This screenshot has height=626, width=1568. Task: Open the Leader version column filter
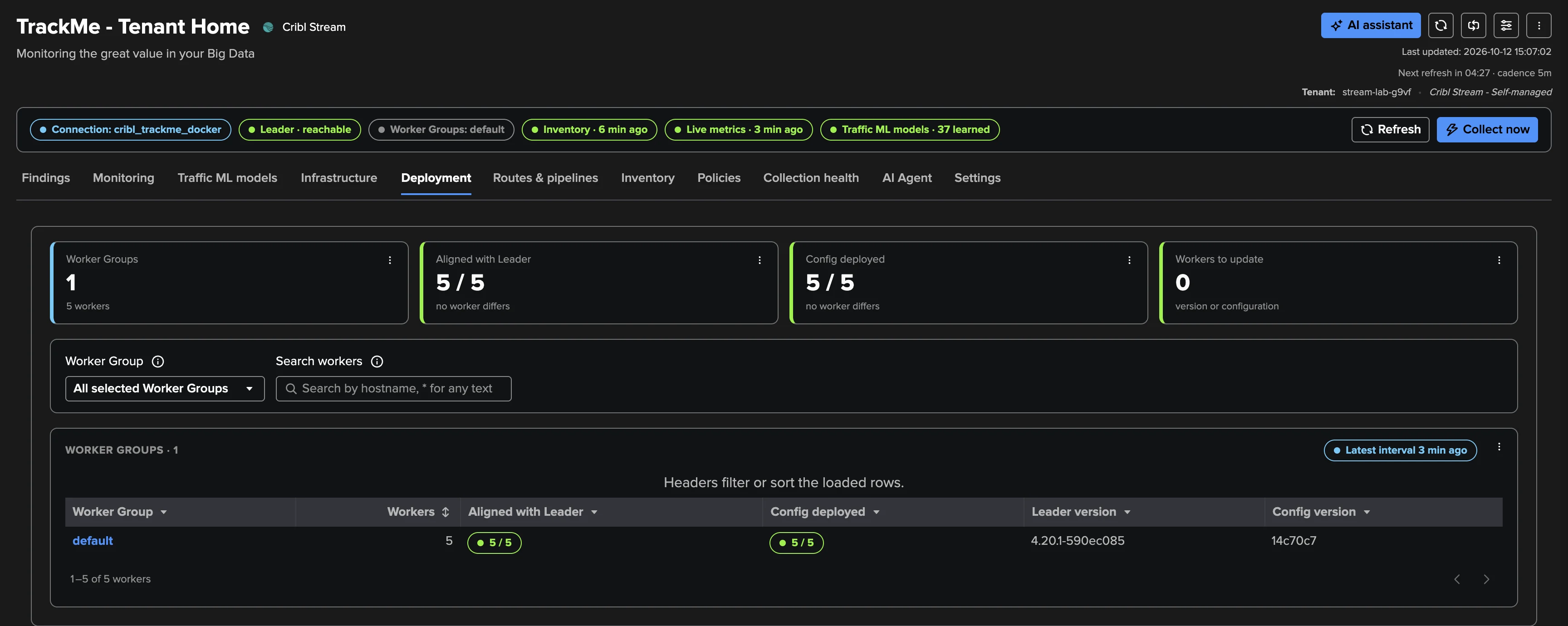coord(1127,512)
